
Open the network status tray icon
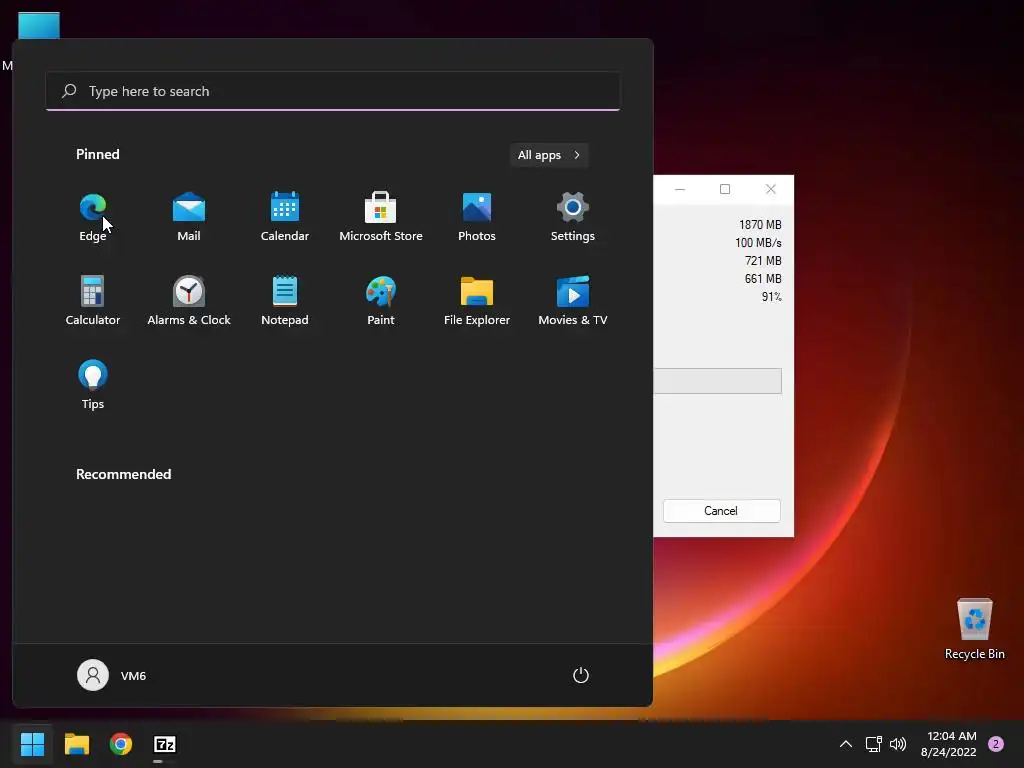tap(873, 744)
